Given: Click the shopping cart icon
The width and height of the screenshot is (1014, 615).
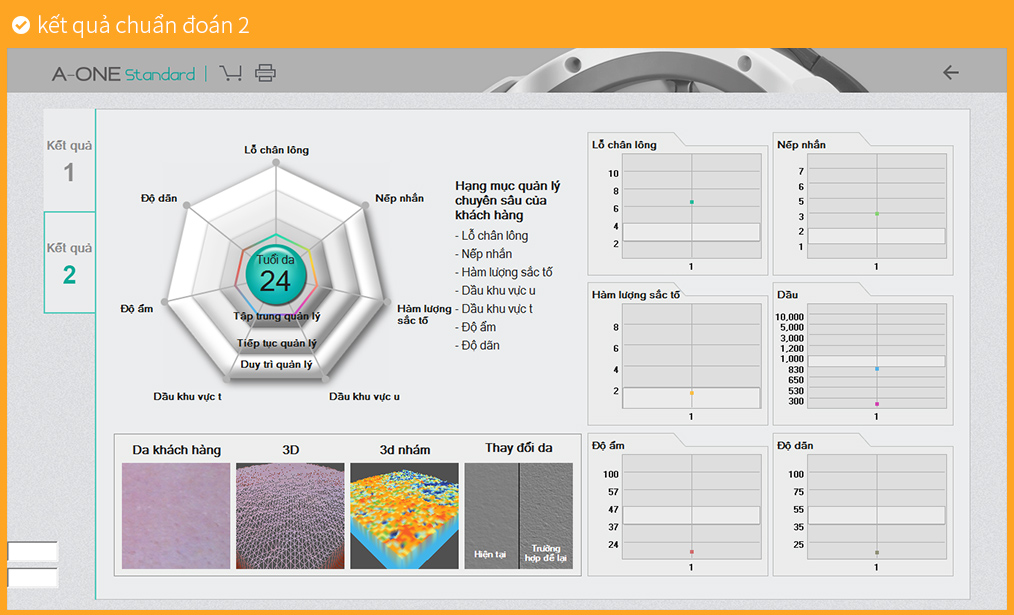Looking at the screenshot, I should point(231,73).
